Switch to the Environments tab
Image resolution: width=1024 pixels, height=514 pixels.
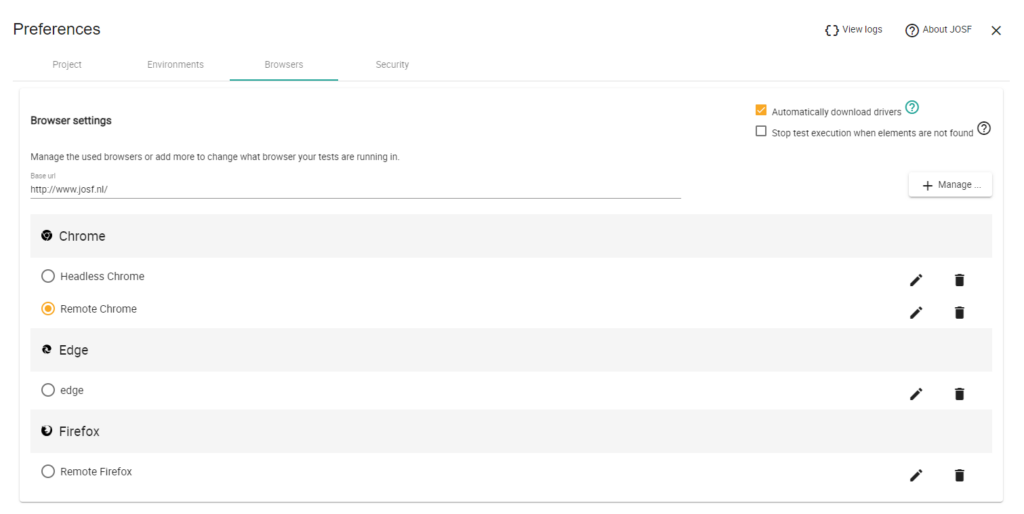(x=175, y=65)
